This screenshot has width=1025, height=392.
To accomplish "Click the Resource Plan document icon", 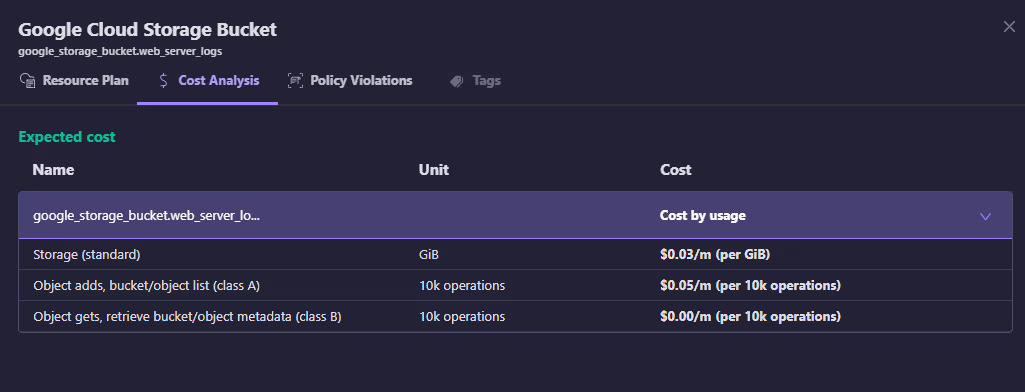I will pyautogui.click(x=27, y=81).
